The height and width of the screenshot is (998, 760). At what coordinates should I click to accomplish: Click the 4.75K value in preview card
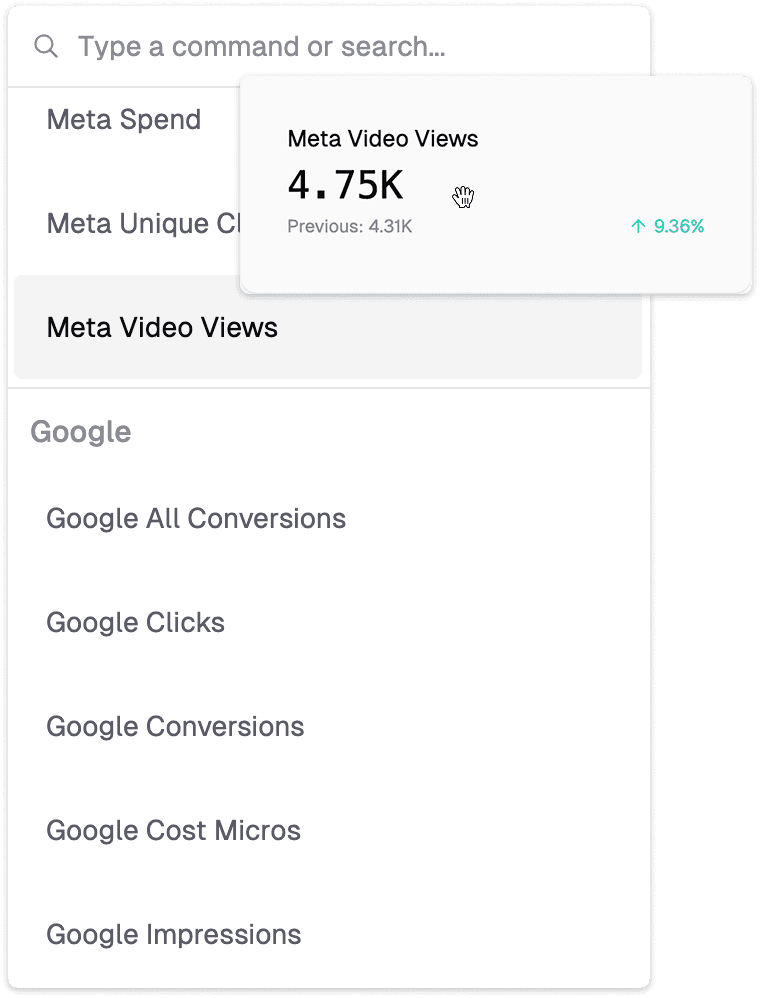345,185
